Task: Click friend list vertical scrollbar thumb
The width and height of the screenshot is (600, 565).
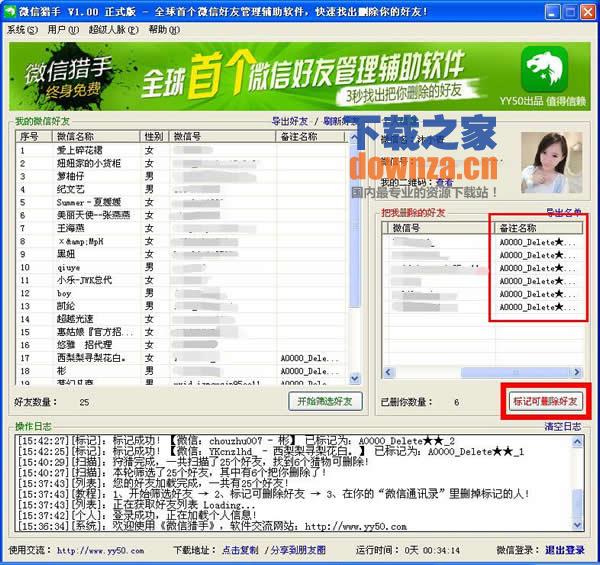Action: [x=355, y=226]
